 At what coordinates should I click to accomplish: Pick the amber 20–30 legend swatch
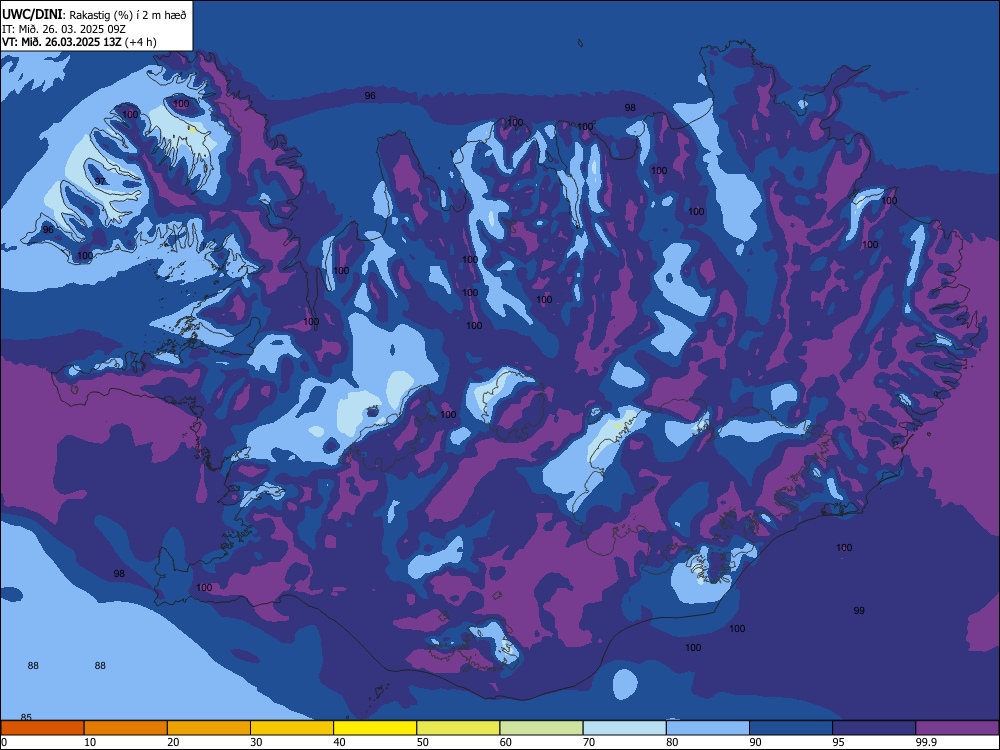coord(209,728)
